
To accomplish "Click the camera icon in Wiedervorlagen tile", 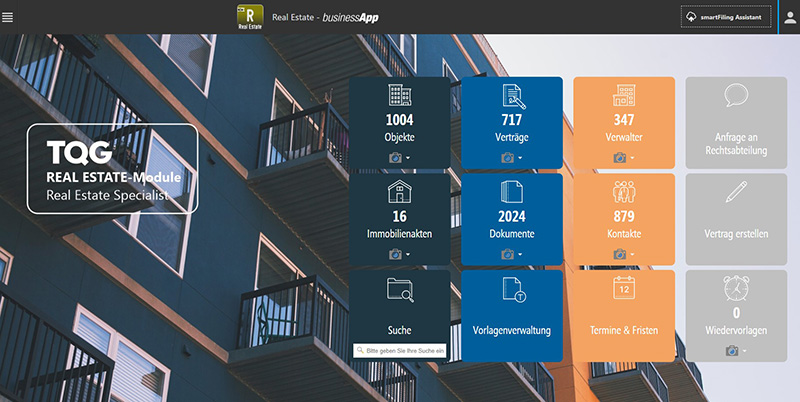I will tap(732, 350).
